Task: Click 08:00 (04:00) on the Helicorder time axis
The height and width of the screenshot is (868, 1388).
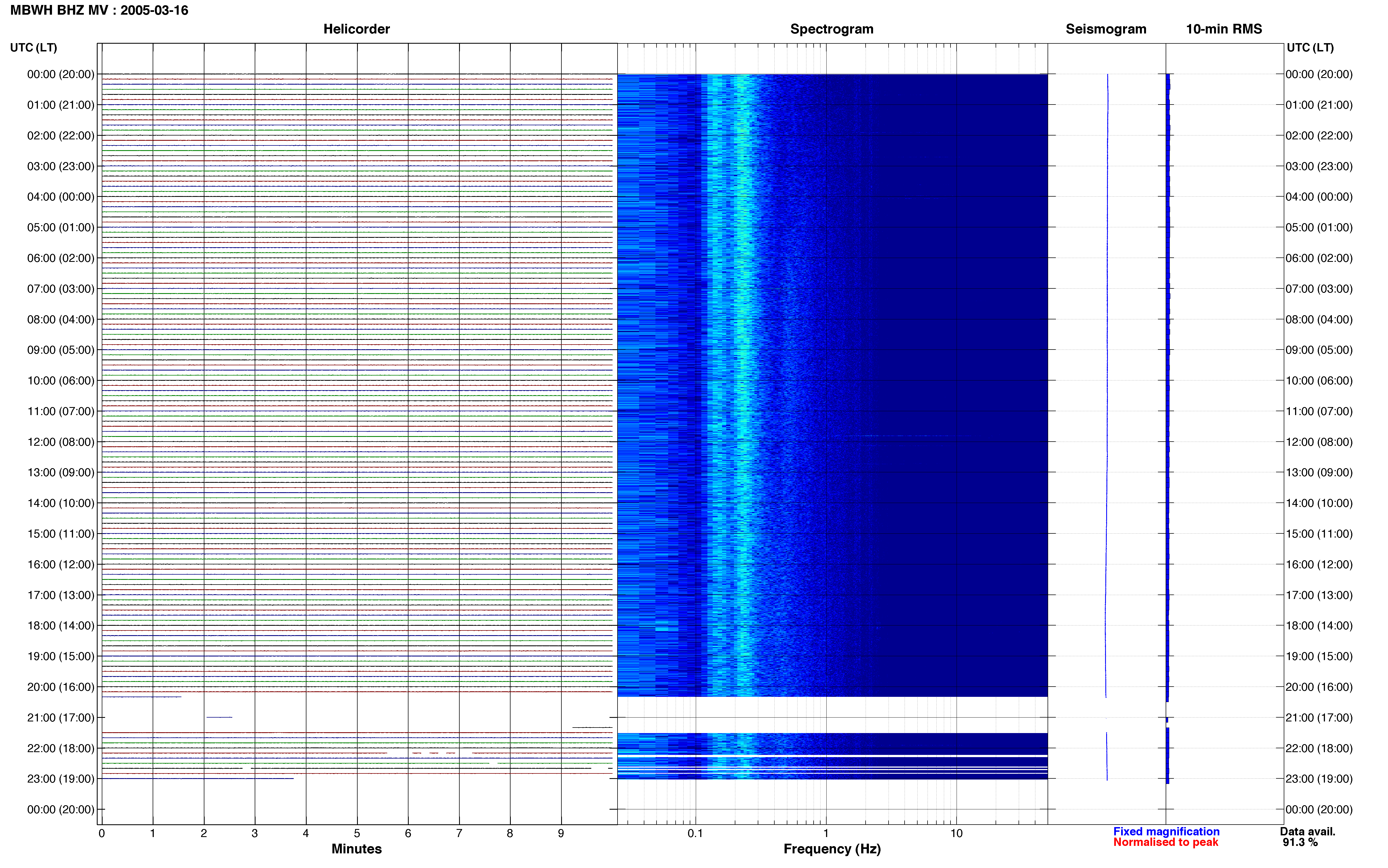Action: click(x=61, y=319)
